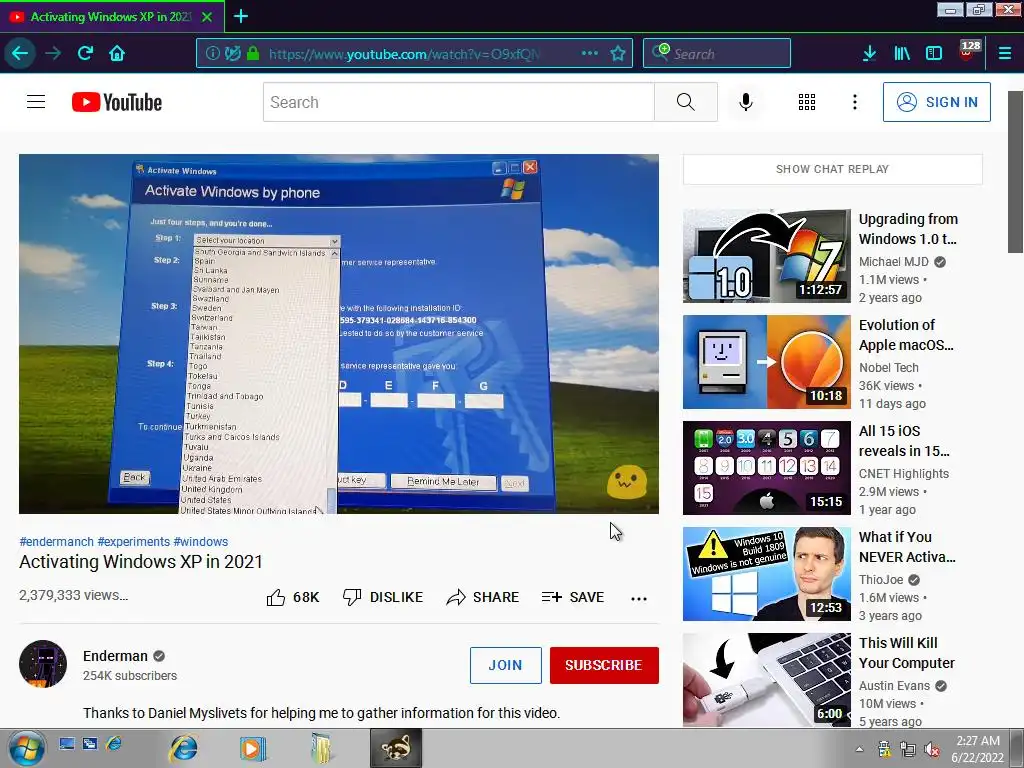Image resolution: width=1024 pixels, height=768 pixels.
Task: Click the browser toolbar search box
Action: 717,54
